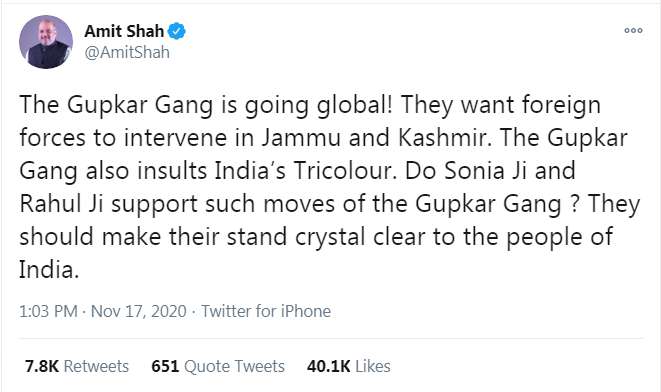This screenshot has width=661, height=392.
Task: Show the 40.1K Likes list
Action: (349, 366)
